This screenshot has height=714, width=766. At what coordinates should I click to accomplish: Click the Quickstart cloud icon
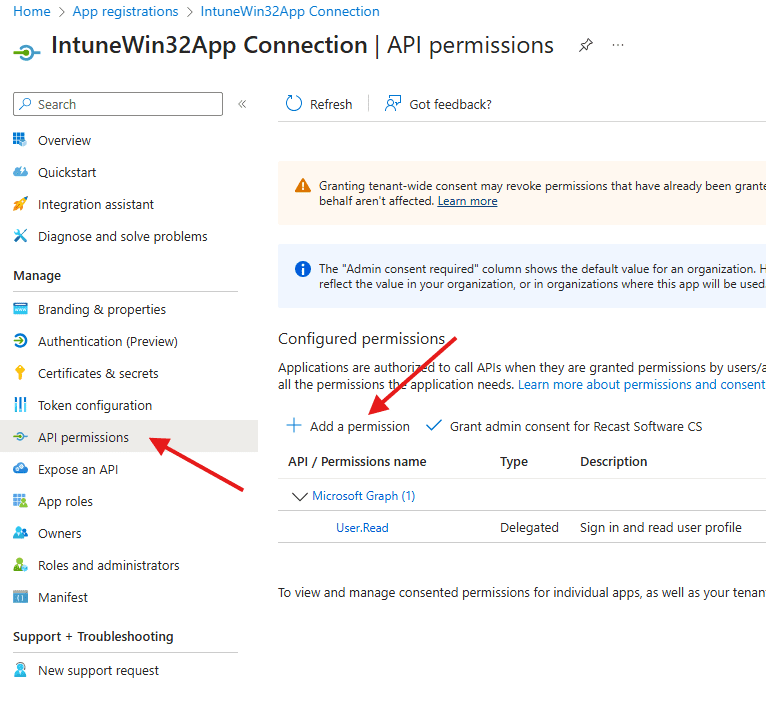[20, 172]
